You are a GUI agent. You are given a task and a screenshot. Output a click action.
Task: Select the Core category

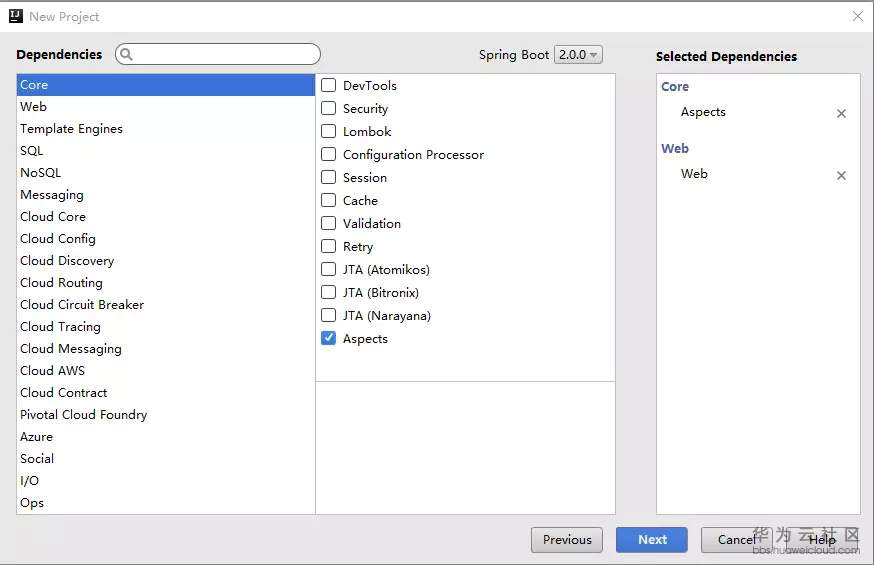166,85
